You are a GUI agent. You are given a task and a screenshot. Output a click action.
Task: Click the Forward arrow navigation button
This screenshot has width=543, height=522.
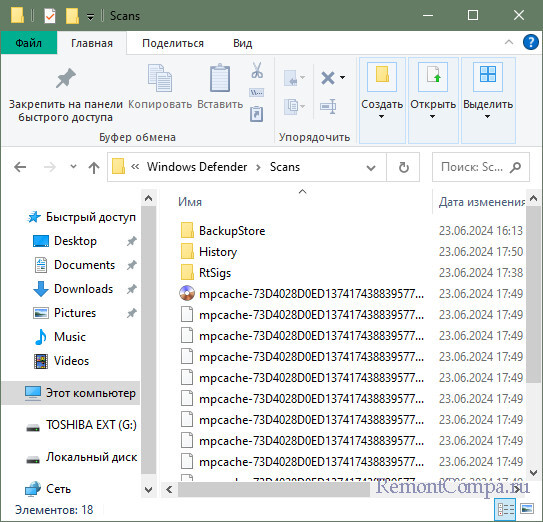click(50, 167)
